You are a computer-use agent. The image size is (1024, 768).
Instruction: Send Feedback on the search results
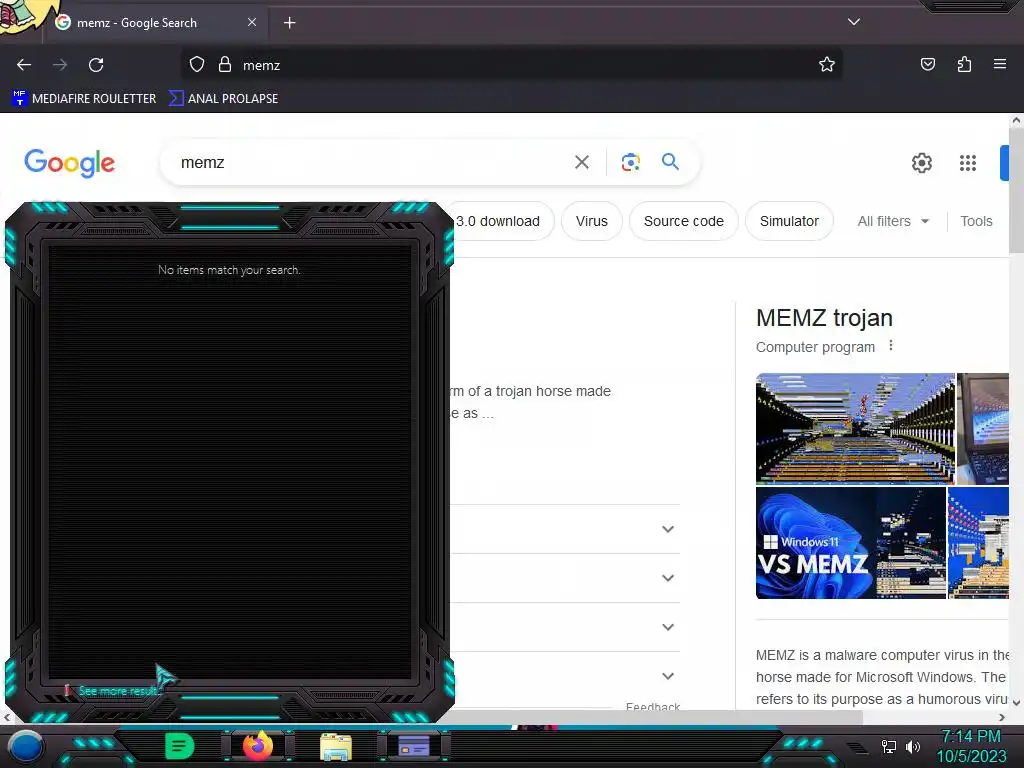(652, 706)
